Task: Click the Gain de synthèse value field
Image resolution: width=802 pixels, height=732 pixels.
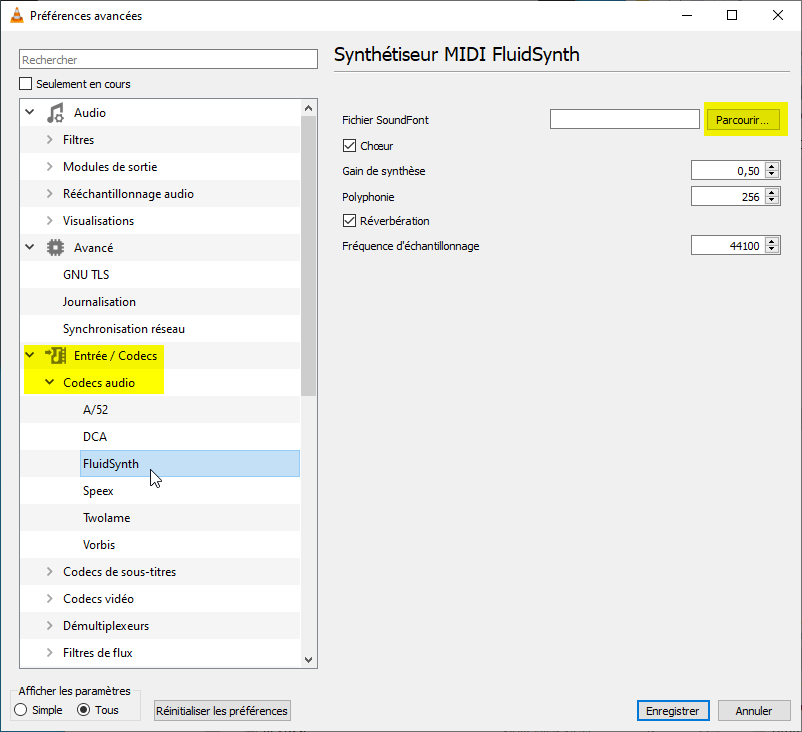Action: tap(727, 170)
